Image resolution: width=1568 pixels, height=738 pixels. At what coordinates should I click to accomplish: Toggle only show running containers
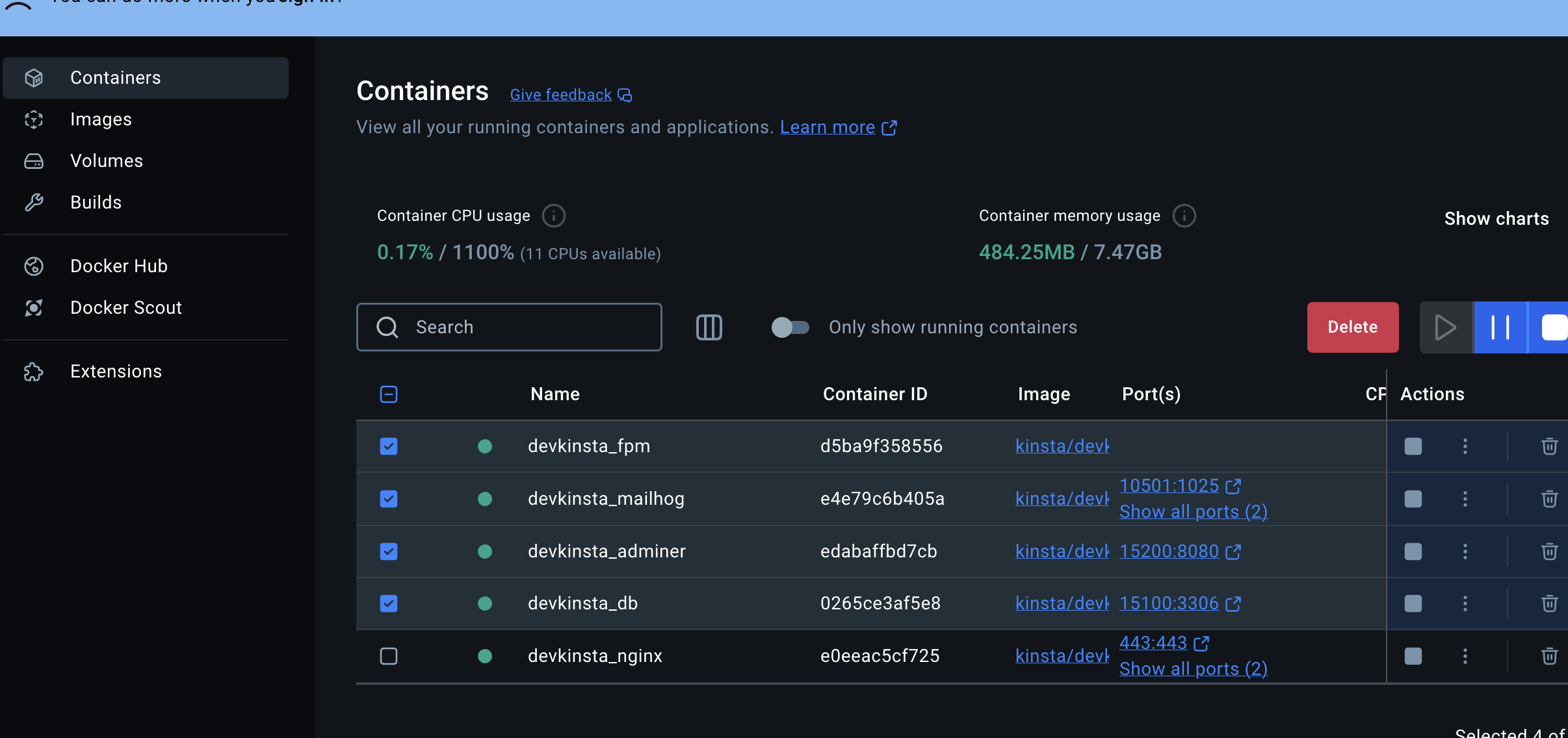pyautogui.click(x=790, y=327)
